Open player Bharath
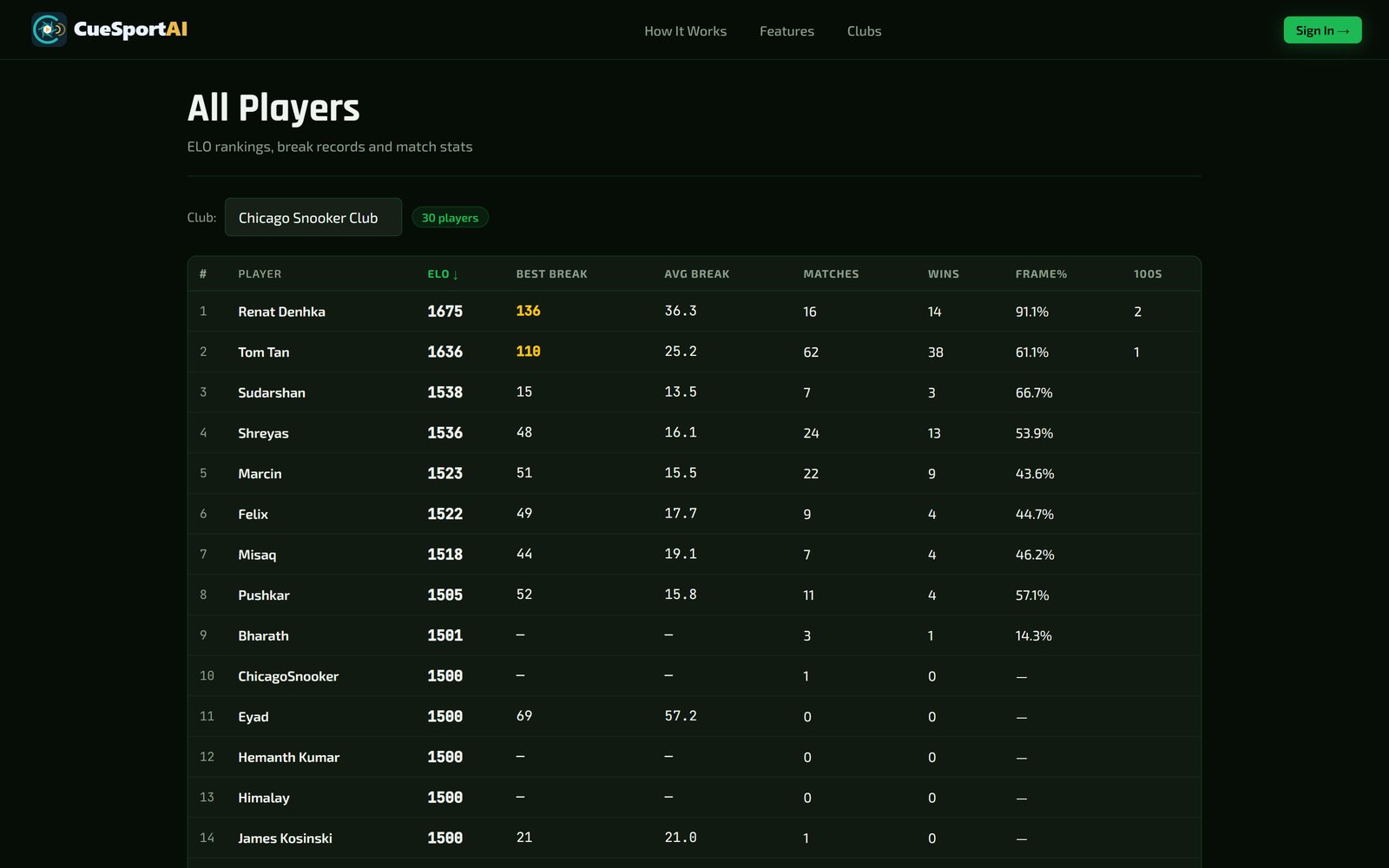Viewport: 1389px width, 868px height. pyautogui.click(x=263, y=635)
